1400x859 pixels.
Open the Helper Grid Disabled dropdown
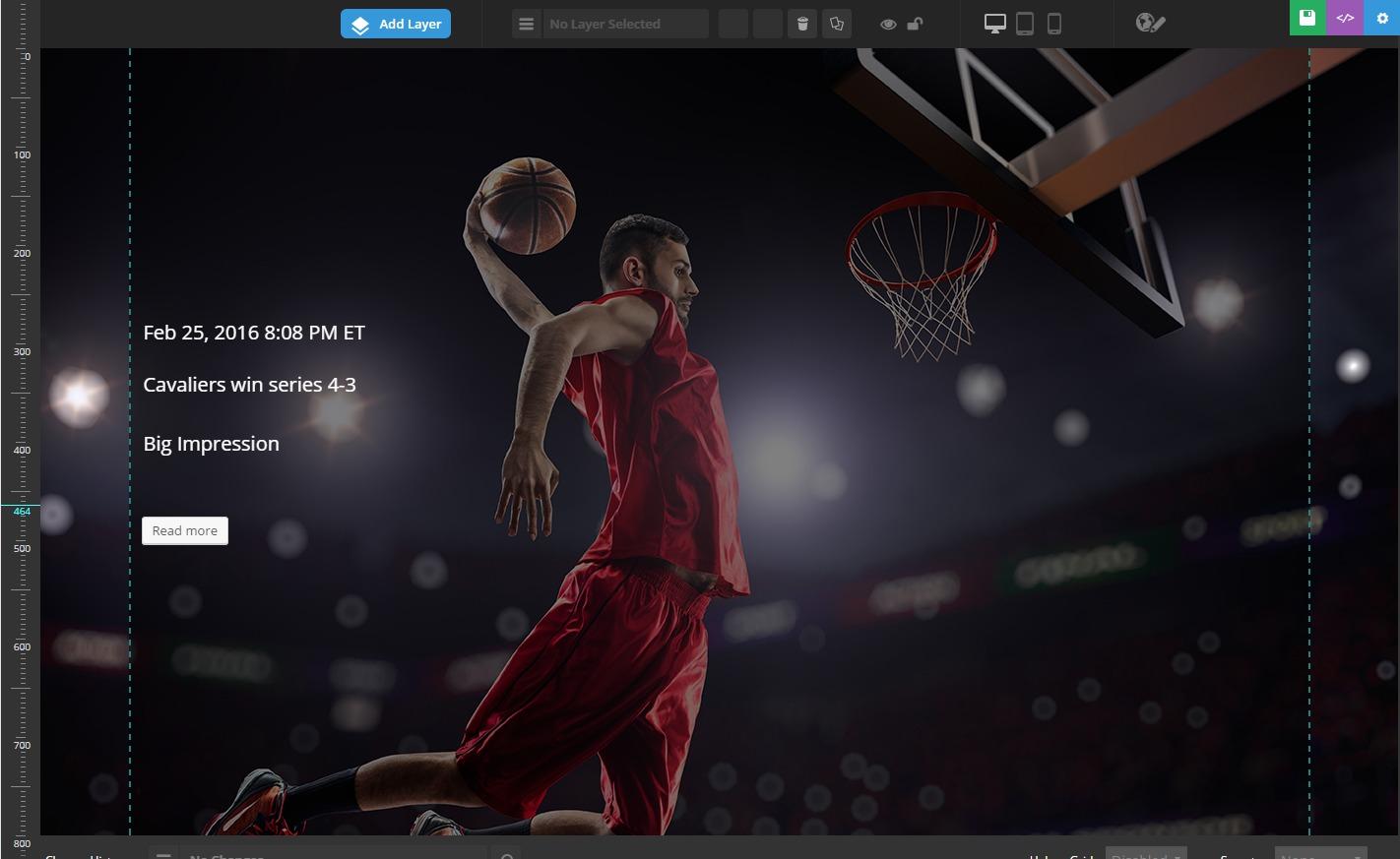tap(1145, 853)
